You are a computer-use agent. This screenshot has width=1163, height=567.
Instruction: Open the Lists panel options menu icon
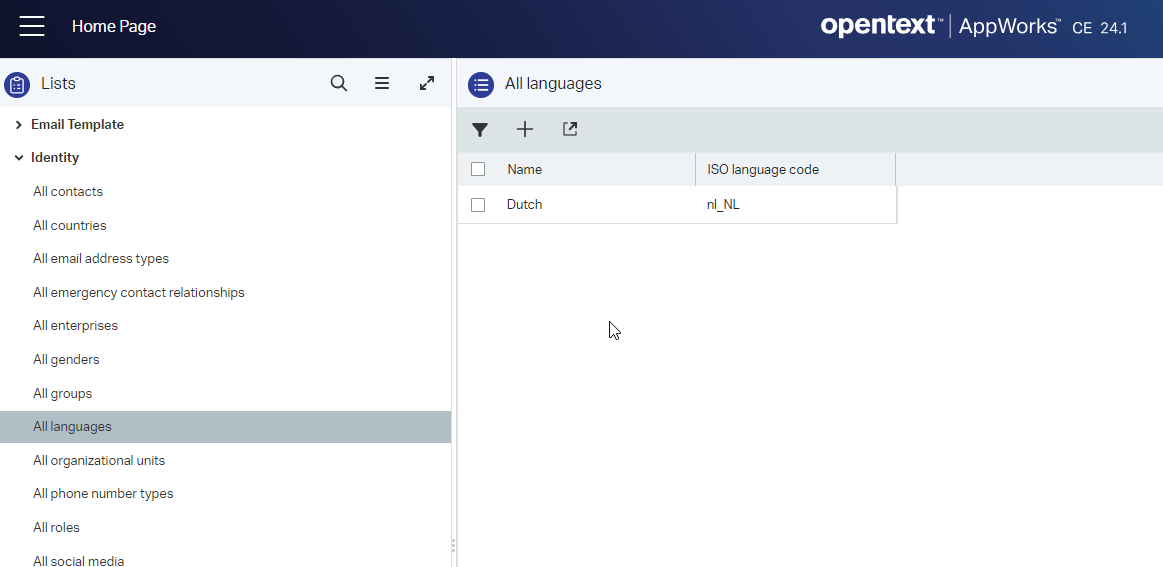(x=382, y=84)
